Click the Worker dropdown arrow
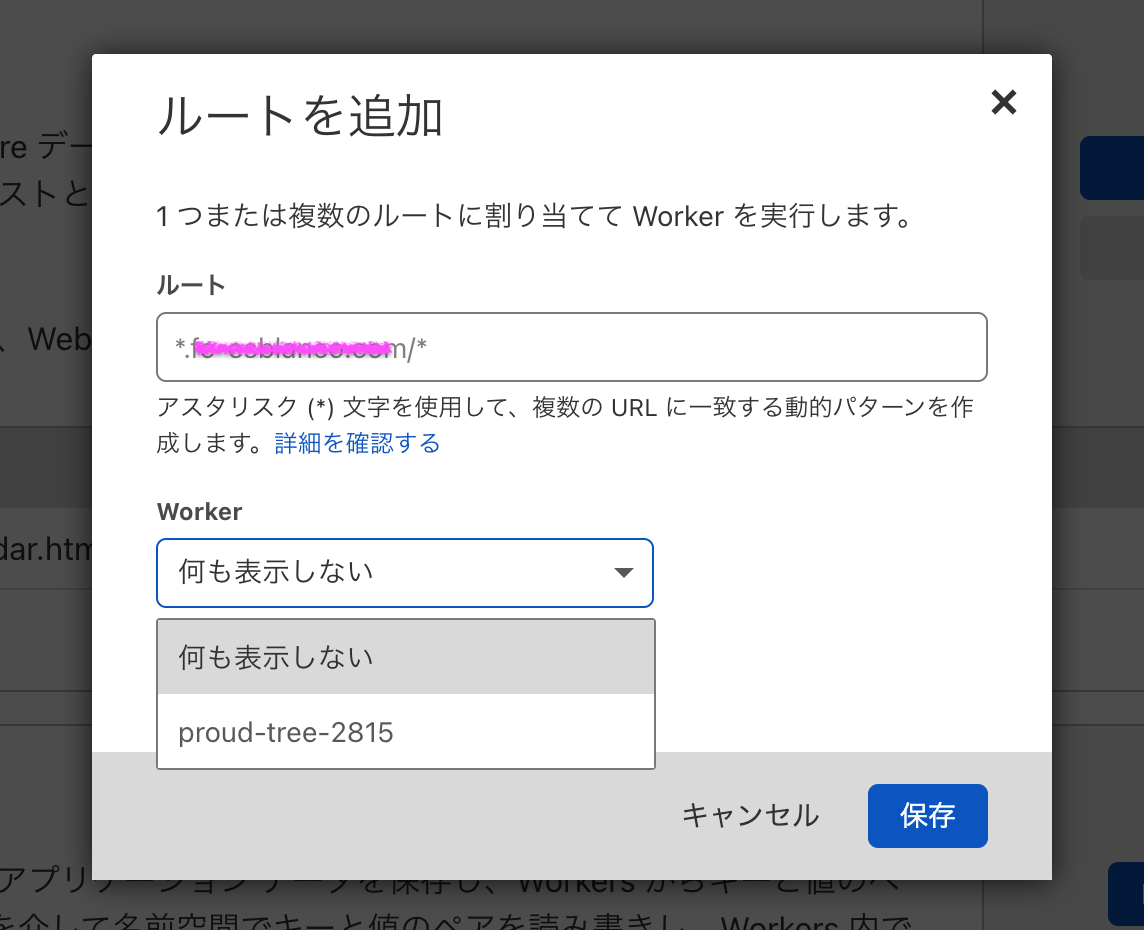Image resolution: width=1144 pixels, height=930 pixels. [x=623, y=573]
